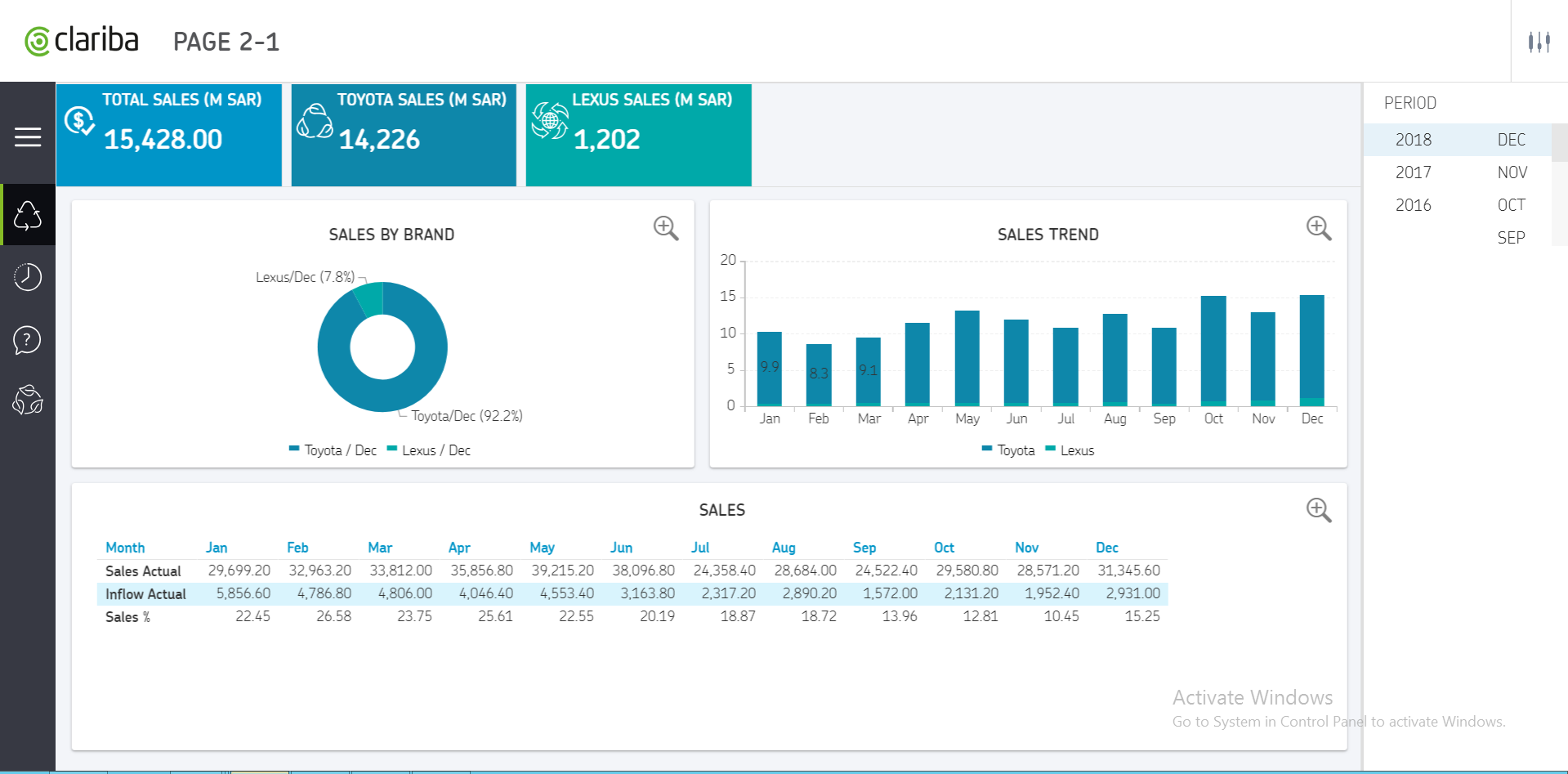Select year 2018 in Period filter
The height and width of the screenshot is (774, 1568).
[x=1414, y=140]
